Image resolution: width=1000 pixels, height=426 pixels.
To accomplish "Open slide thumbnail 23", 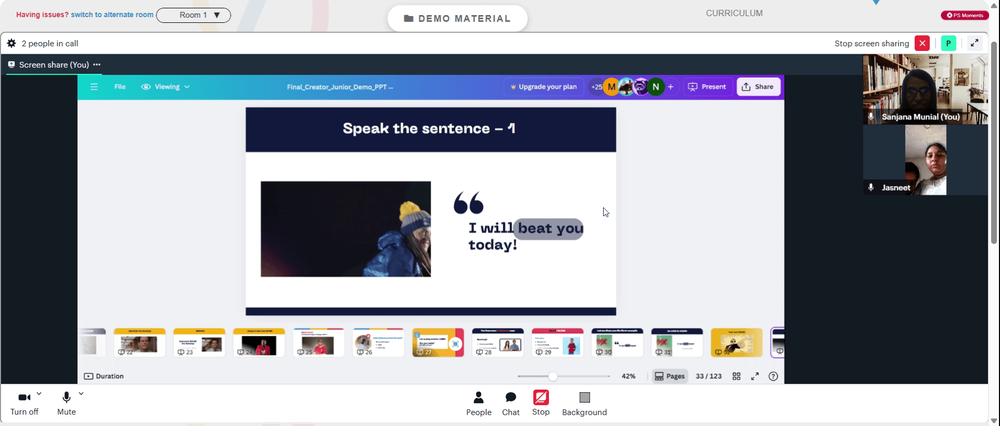I will pyautogui.click(x=199, y=343).
